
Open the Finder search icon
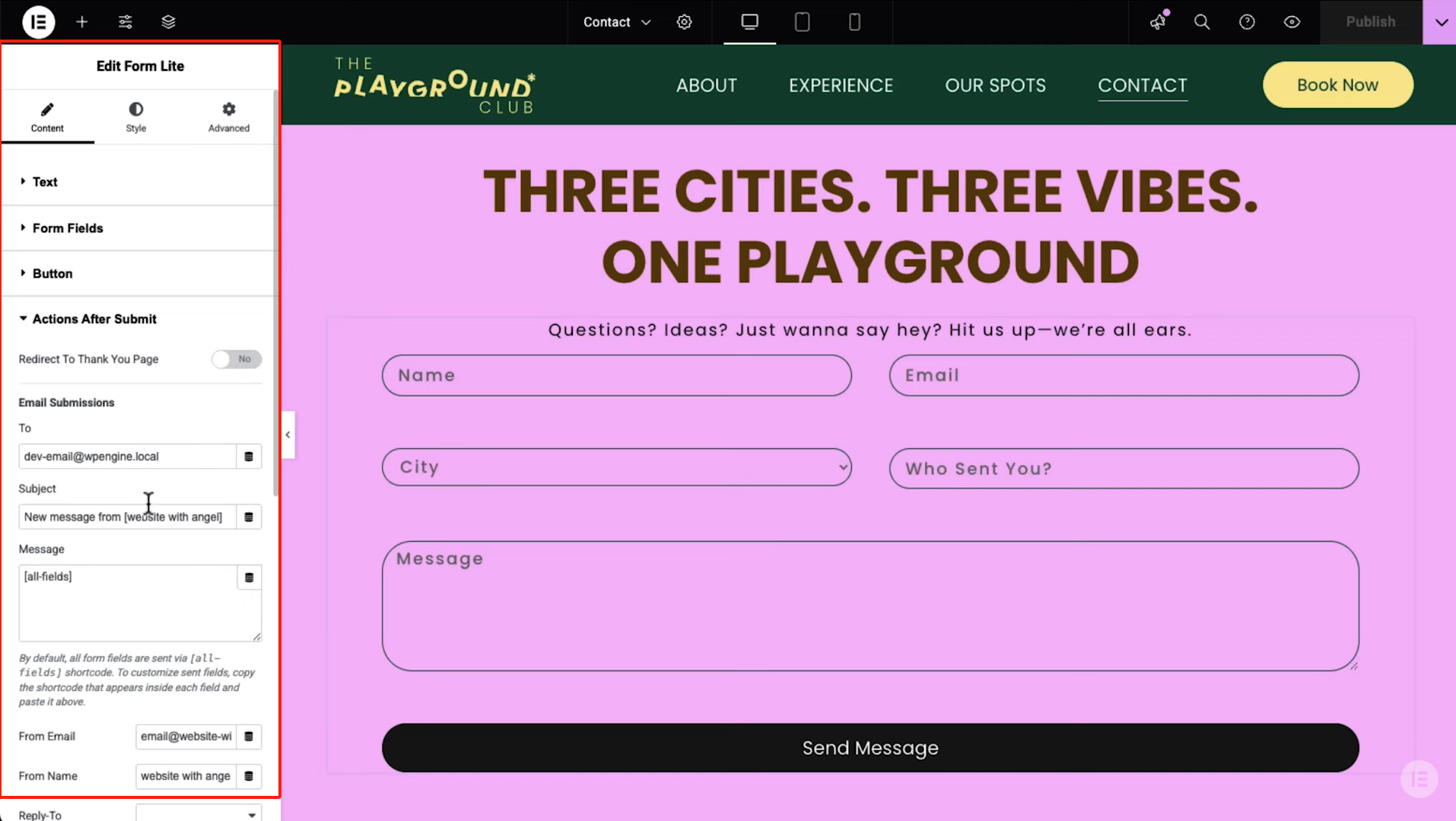tap(1202, 22)
